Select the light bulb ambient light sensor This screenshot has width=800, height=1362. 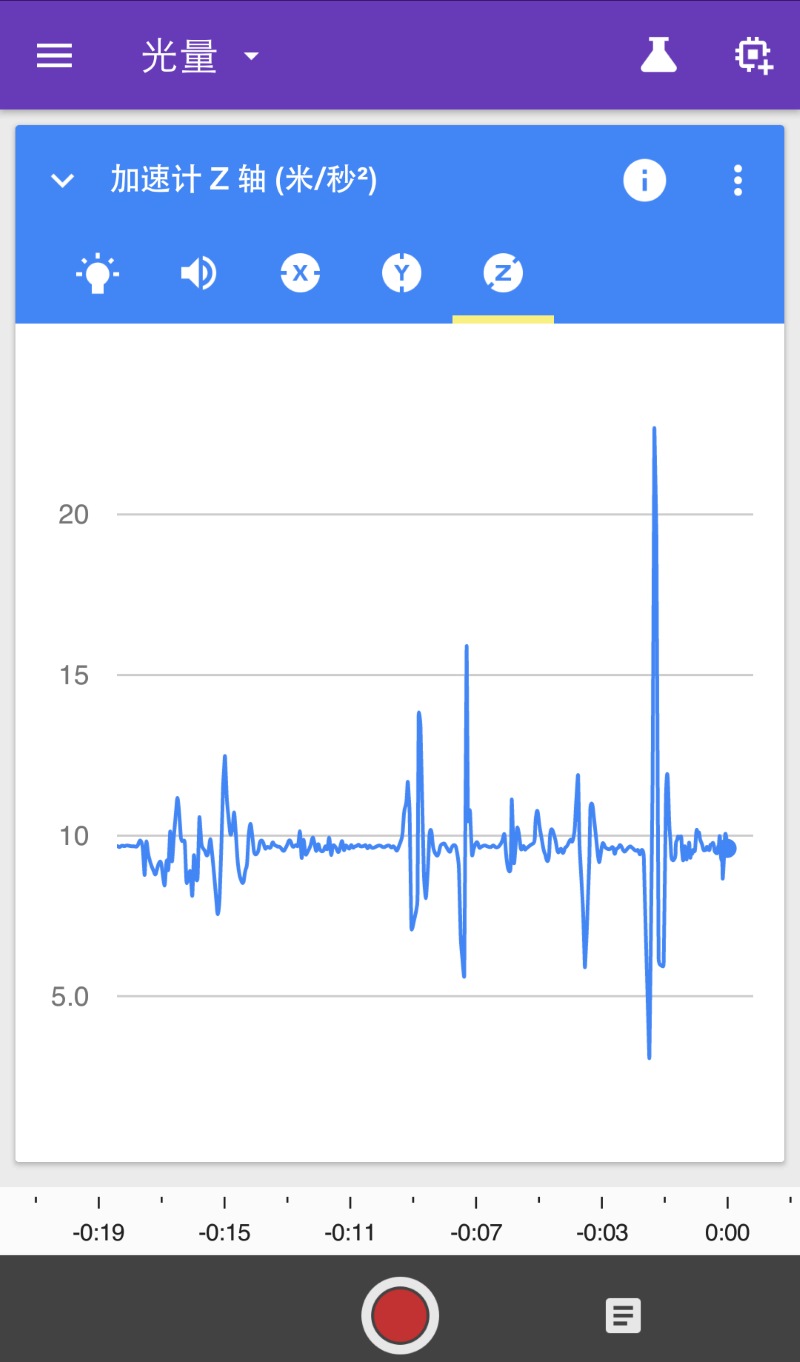click(97, 273)
